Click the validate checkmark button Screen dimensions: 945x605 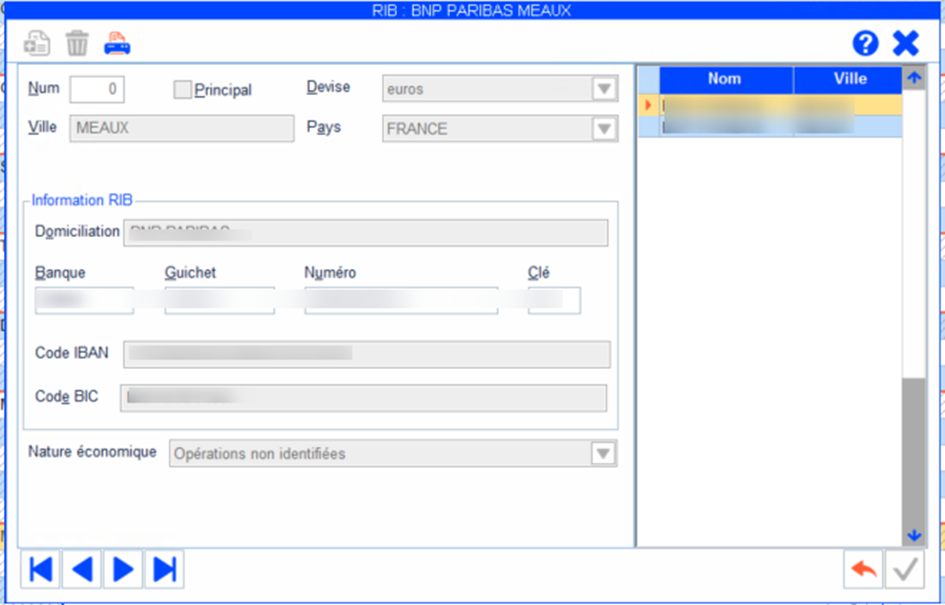click(907, 570)
